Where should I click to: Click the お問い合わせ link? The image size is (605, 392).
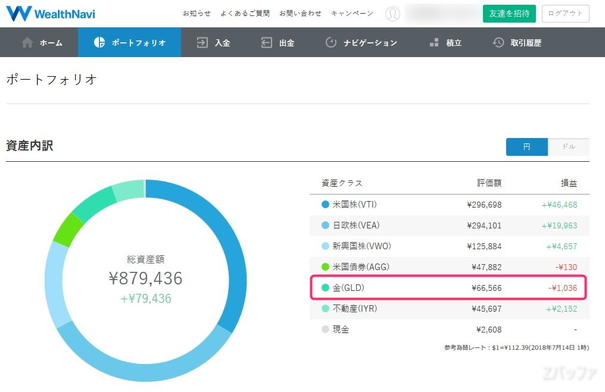300,14
